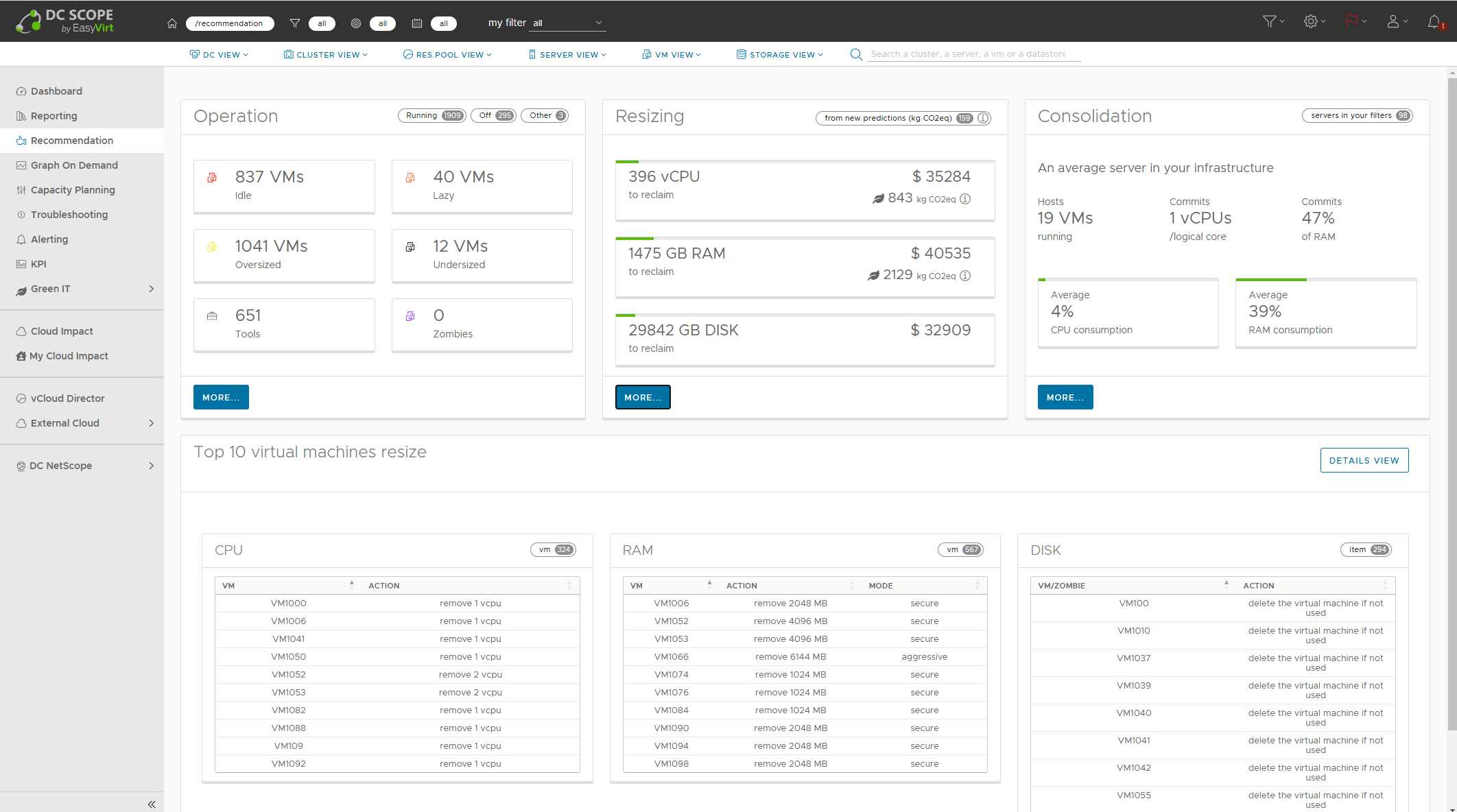Viewport: 1457px width, 812px height.
Task: Toggle the Off 295 filter pill
Action: 493,115
